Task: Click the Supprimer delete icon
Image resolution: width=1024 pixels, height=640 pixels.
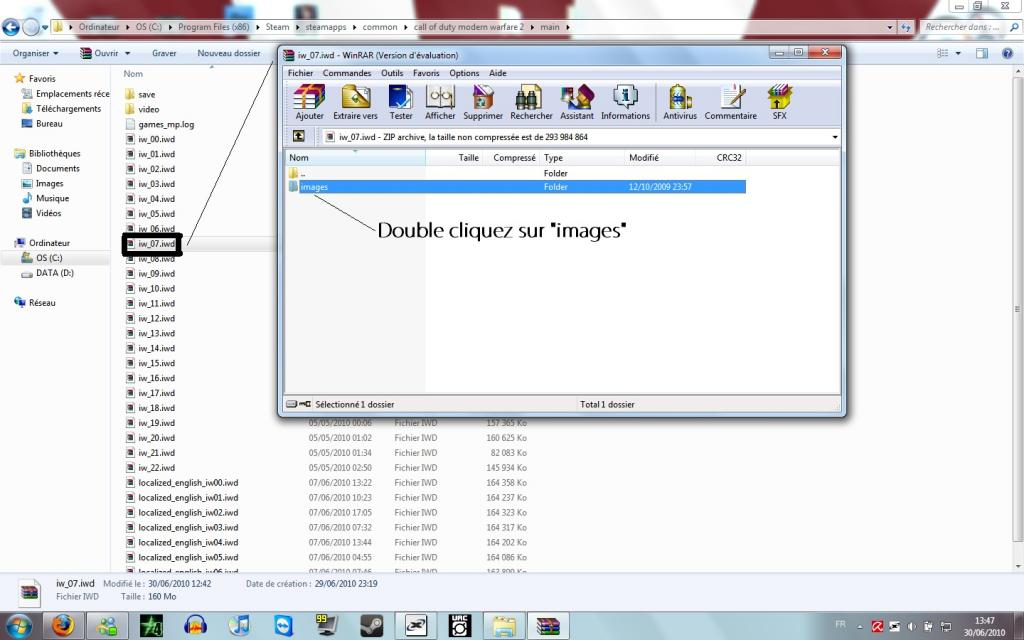Action: (x=483, y=103)
